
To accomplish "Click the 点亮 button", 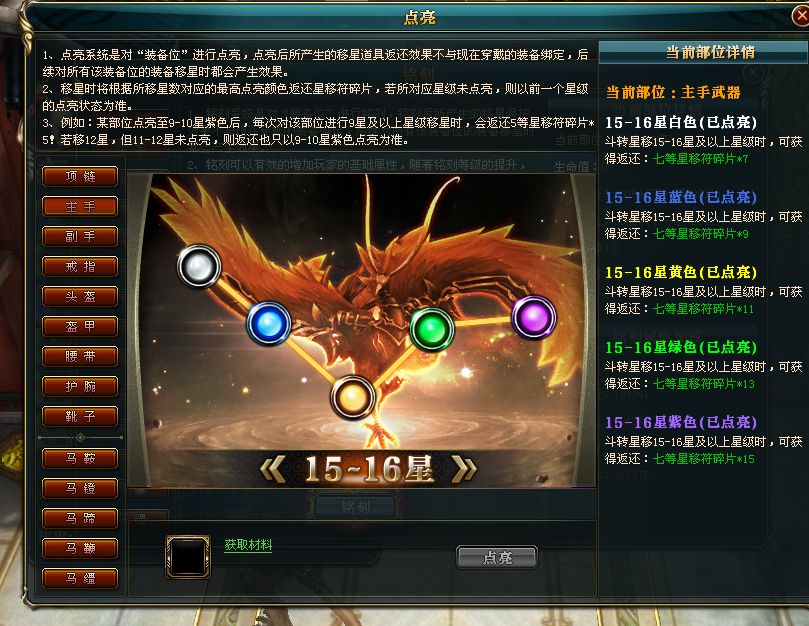I will (x=497, y=557).
